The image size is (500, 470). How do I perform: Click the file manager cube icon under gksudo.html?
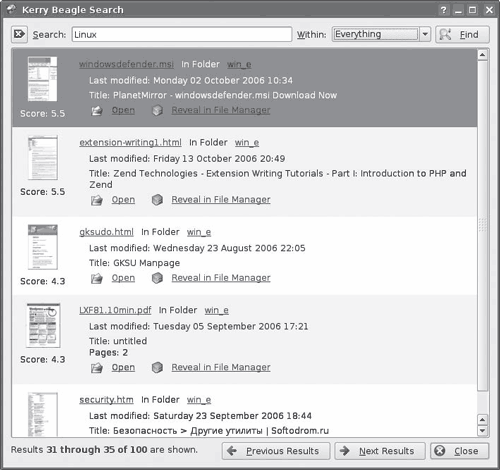coord(157,278)
